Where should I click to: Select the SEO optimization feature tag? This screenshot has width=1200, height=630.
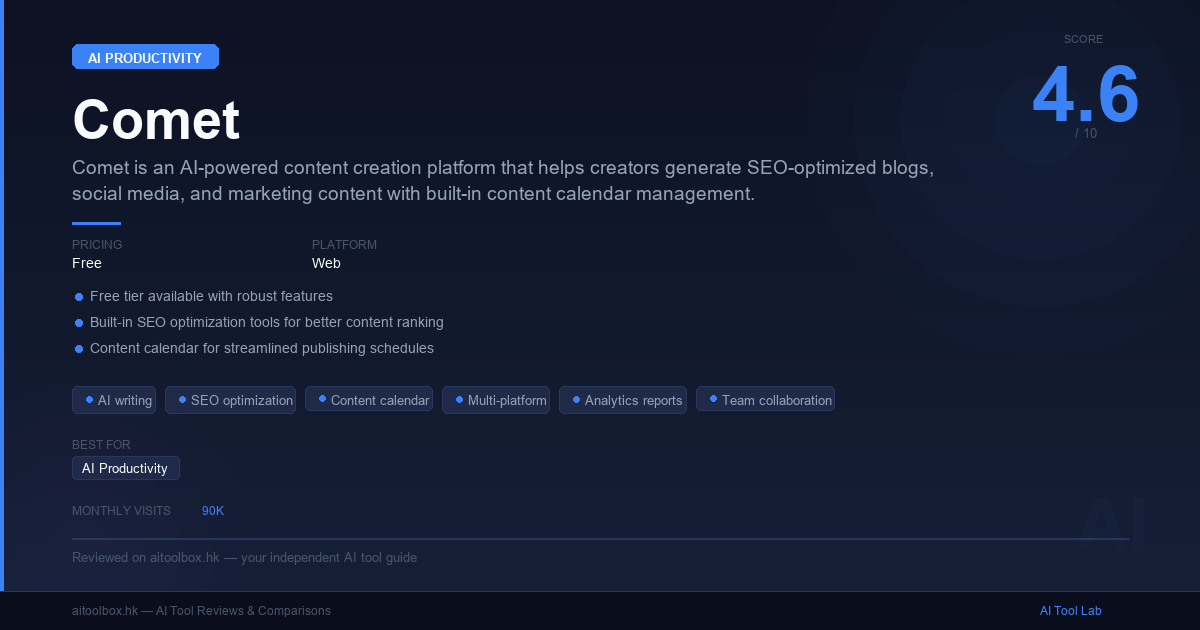pos(231,400)
